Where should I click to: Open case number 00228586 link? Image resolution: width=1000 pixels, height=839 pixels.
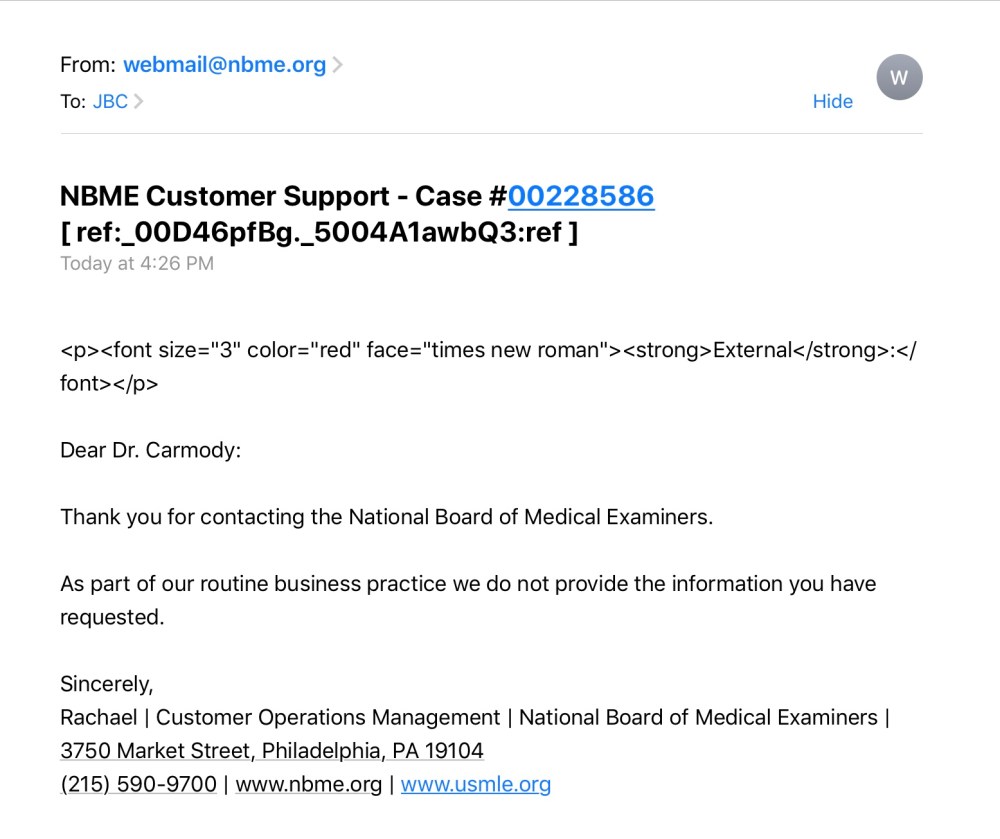pos(580,196)
